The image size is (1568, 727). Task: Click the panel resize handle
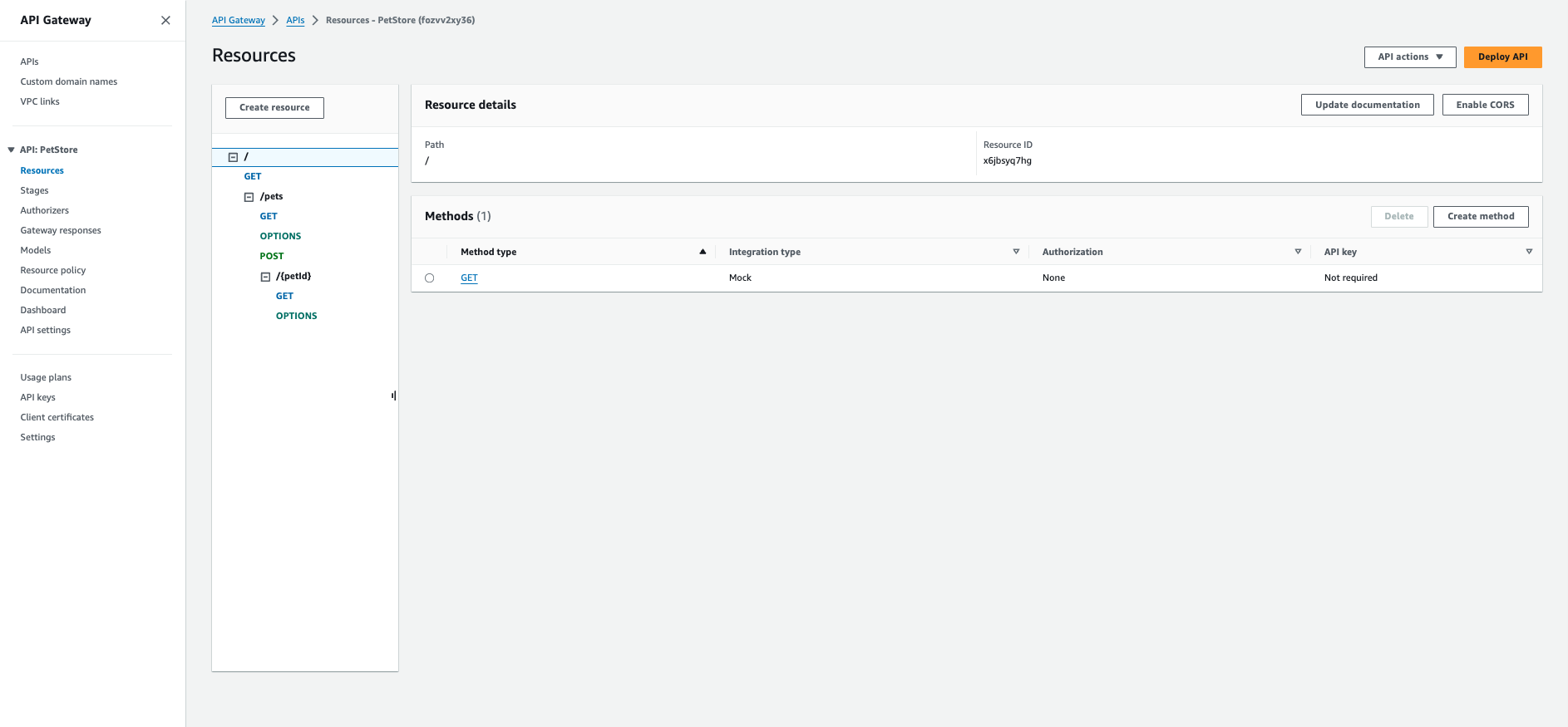pos(394,395)
